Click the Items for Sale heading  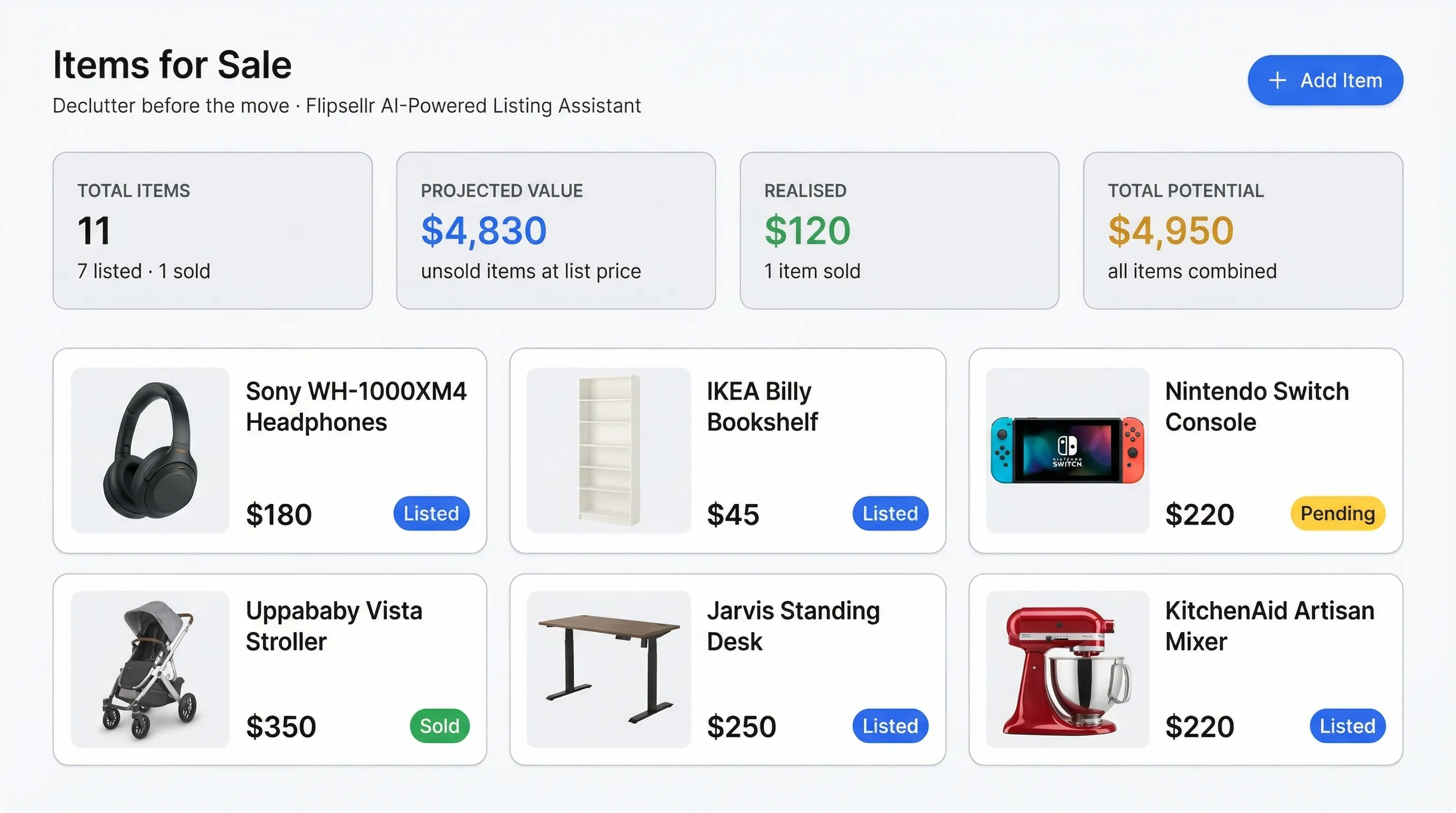point(172,64)
